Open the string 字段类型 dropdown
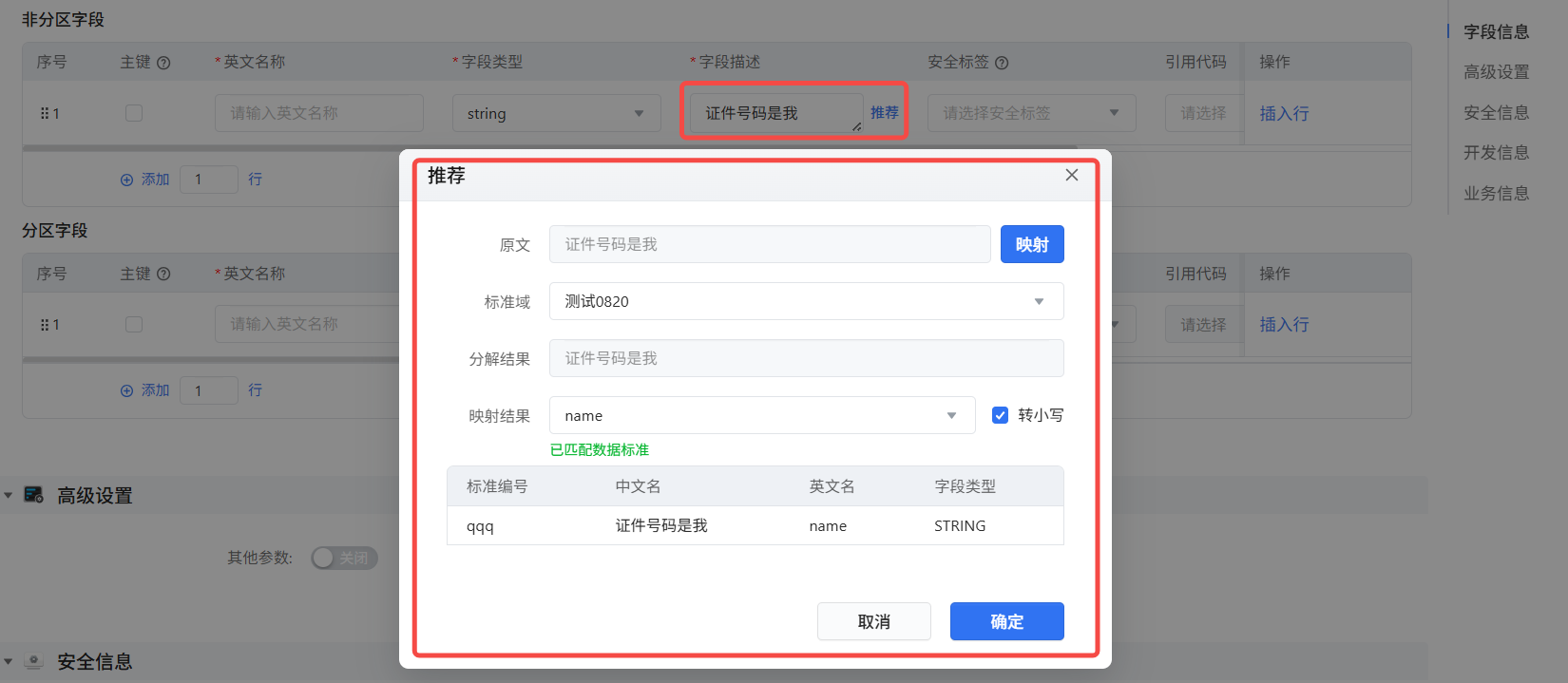Viewport: 1568px width, 683px height. pos(557,113)
